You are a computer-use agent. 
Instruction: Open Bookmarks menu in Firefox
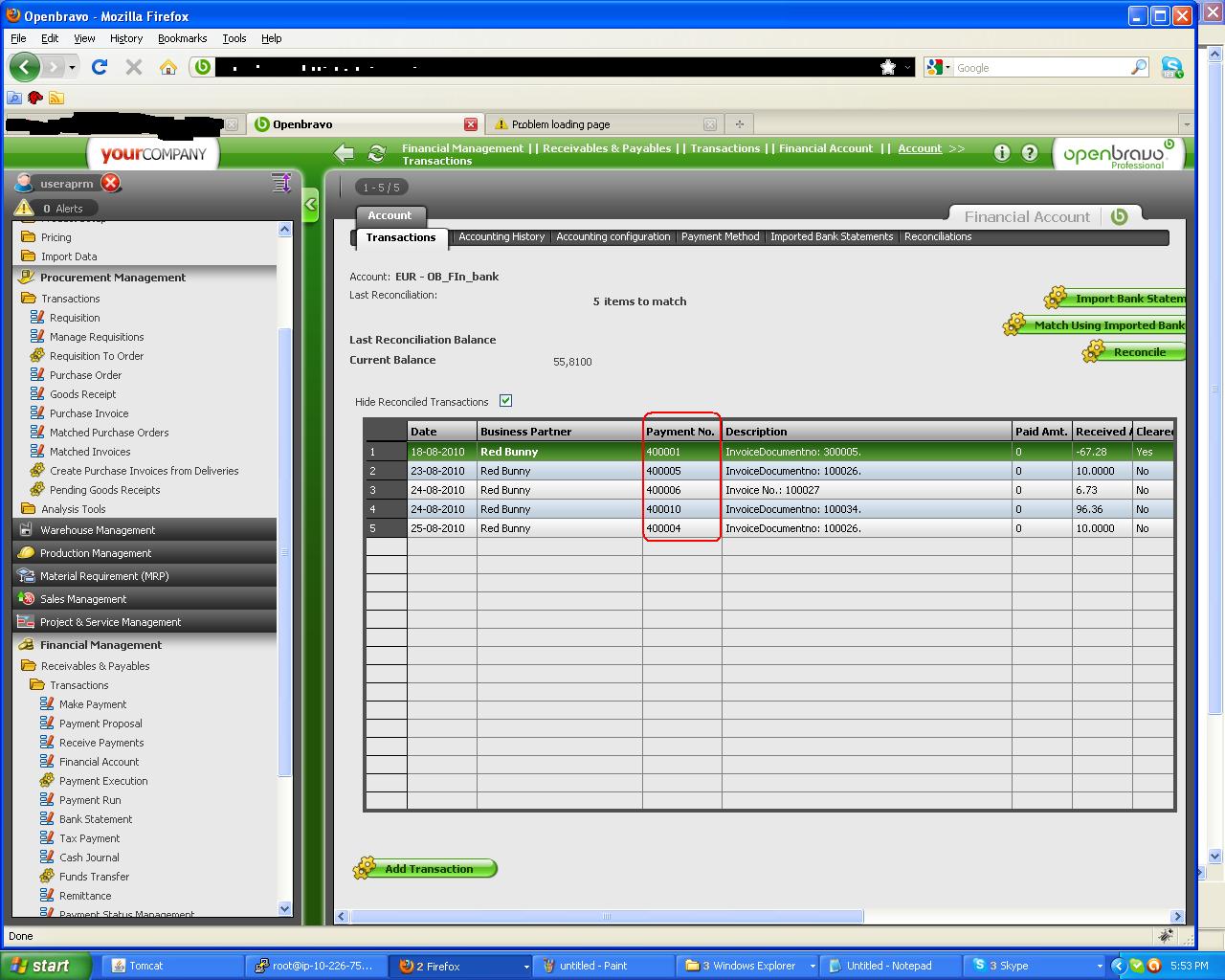pyautogui.click(x=182, y=38)
